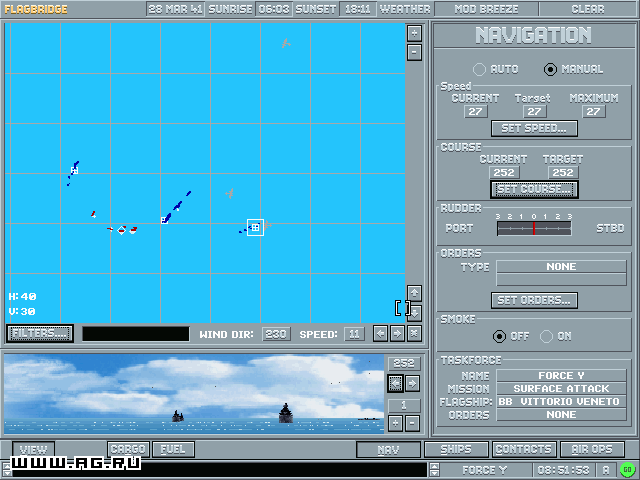Select the lone red ship contact in upper left
This screenshot has height=480, width=640.
(93, 214)
